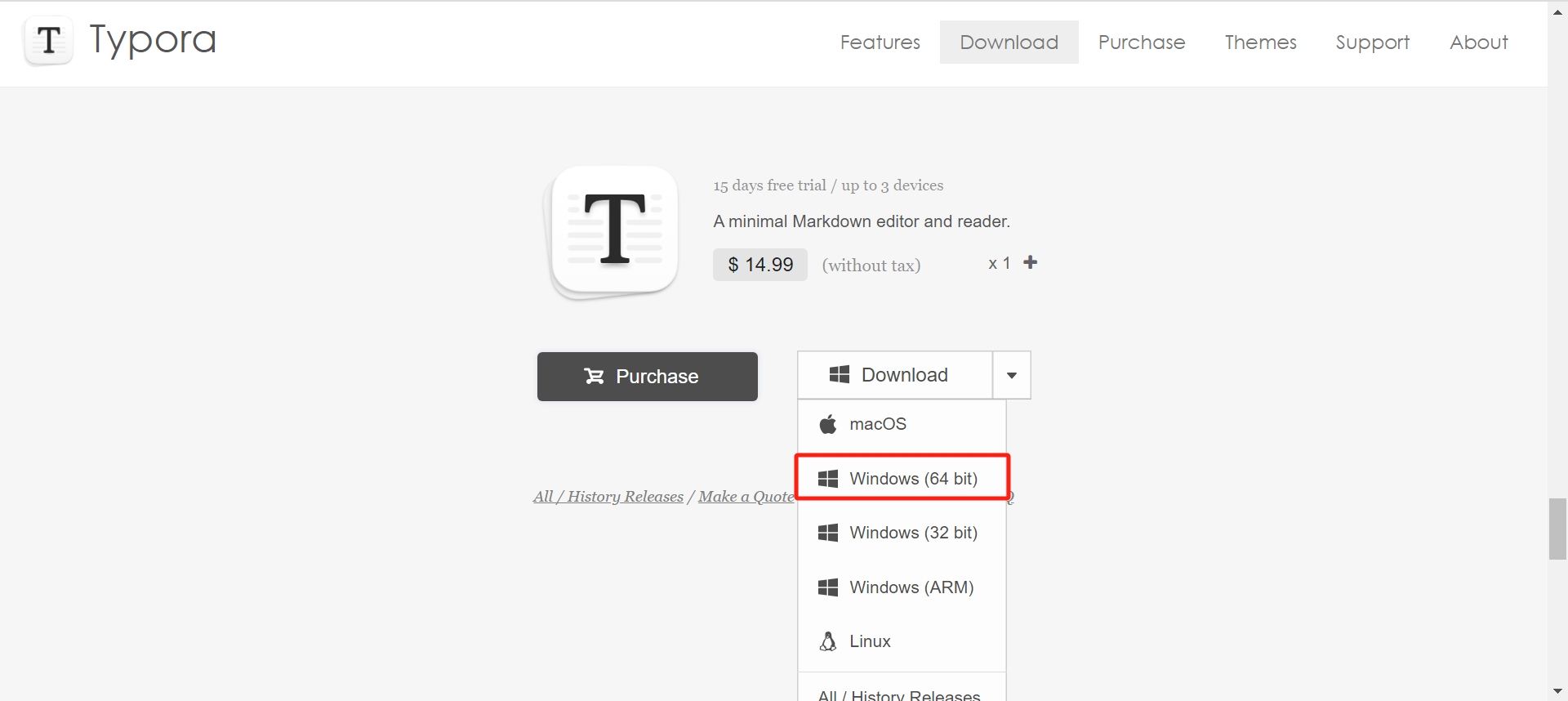
Task: Collapse the Download dropdown arrow
Action: 1012,375
